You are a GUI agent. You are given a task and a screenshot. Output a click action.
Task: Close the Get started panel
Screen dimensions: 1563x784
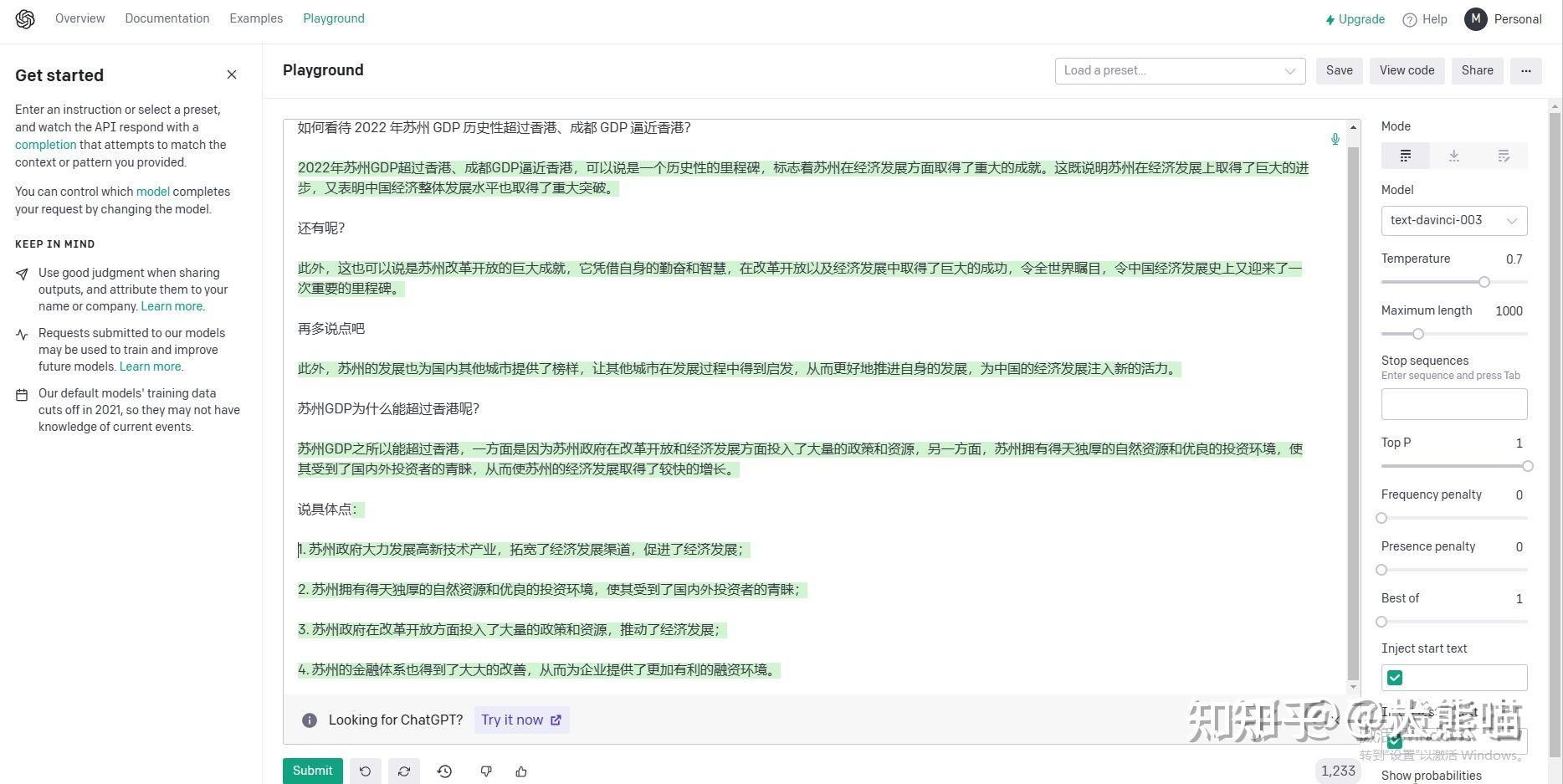point(232,74)
